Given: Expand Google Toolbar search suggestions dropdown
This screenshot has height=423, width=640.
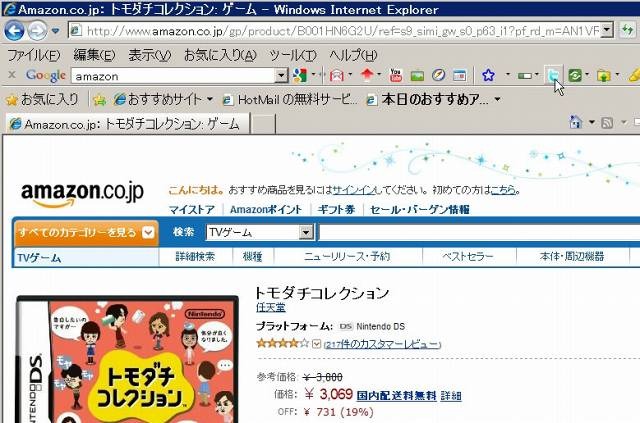Looking at the screenshot, I should pos(281,76).
